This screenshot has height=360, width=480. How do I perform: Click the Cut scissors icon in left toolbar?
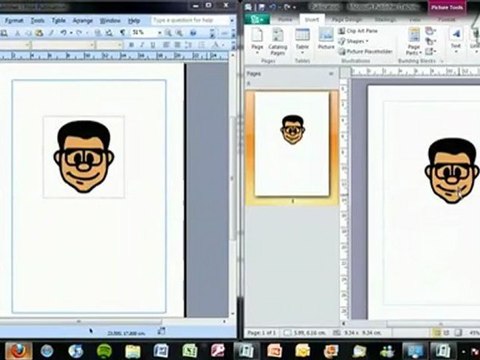click(x=17, y=33)
